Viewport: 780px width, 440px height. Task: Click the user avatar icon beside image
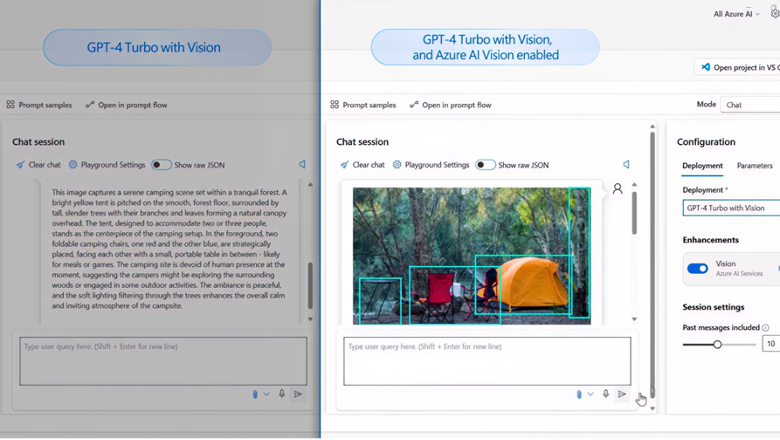tap(617, 189)
